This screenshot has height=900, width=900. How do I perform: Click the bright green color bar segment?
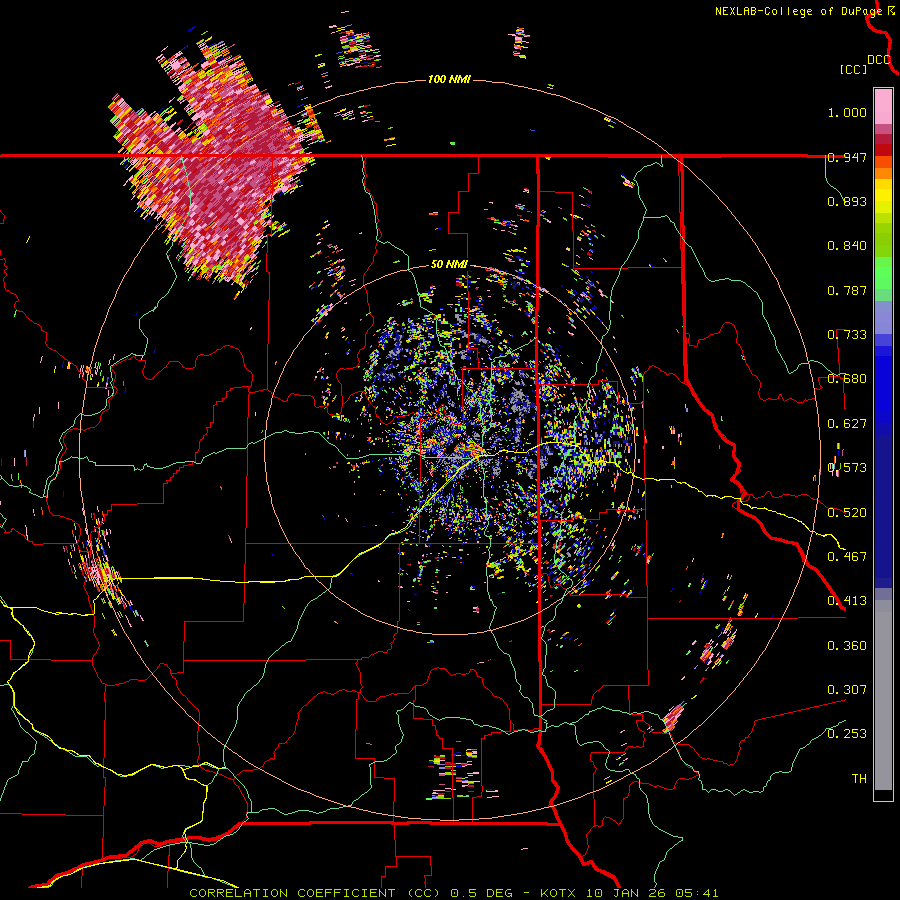(883, 273)
